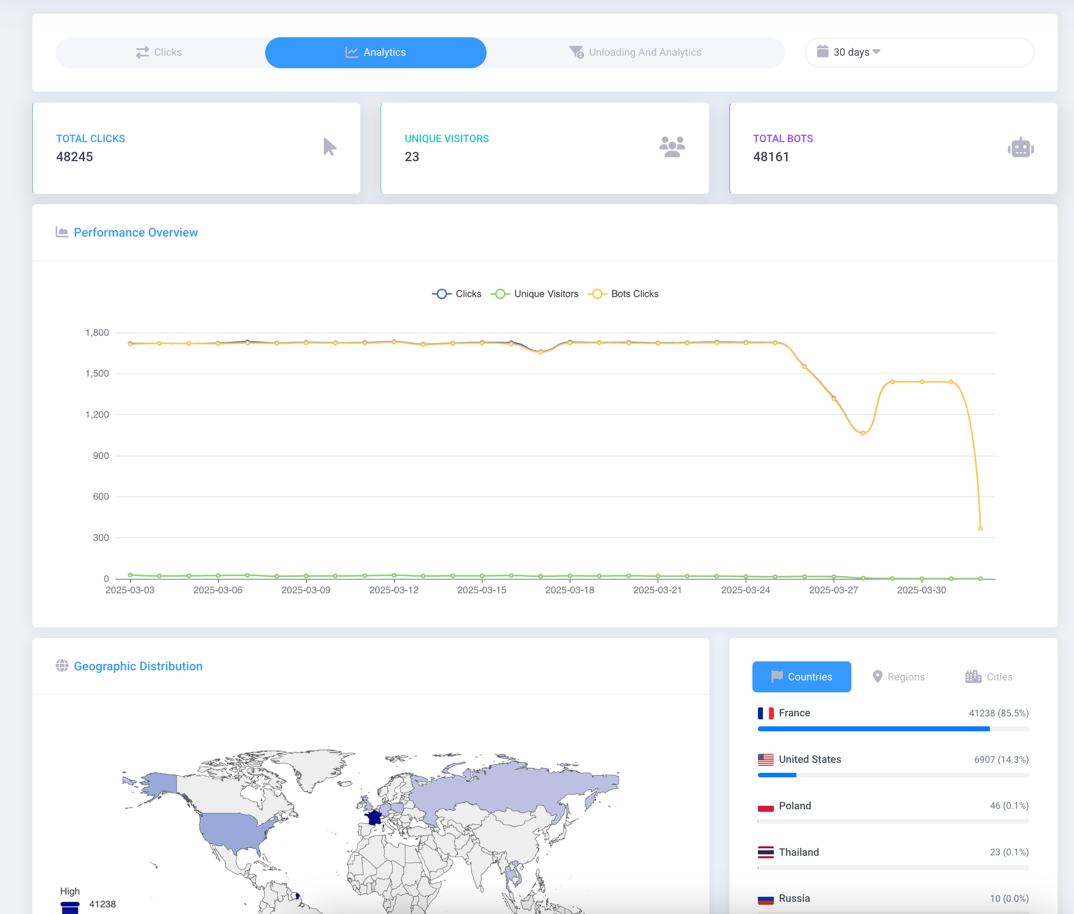Click the France count 41238 (85.5%)
The height and width of the screenshot is (914, 1074).
tap(999, 713)
